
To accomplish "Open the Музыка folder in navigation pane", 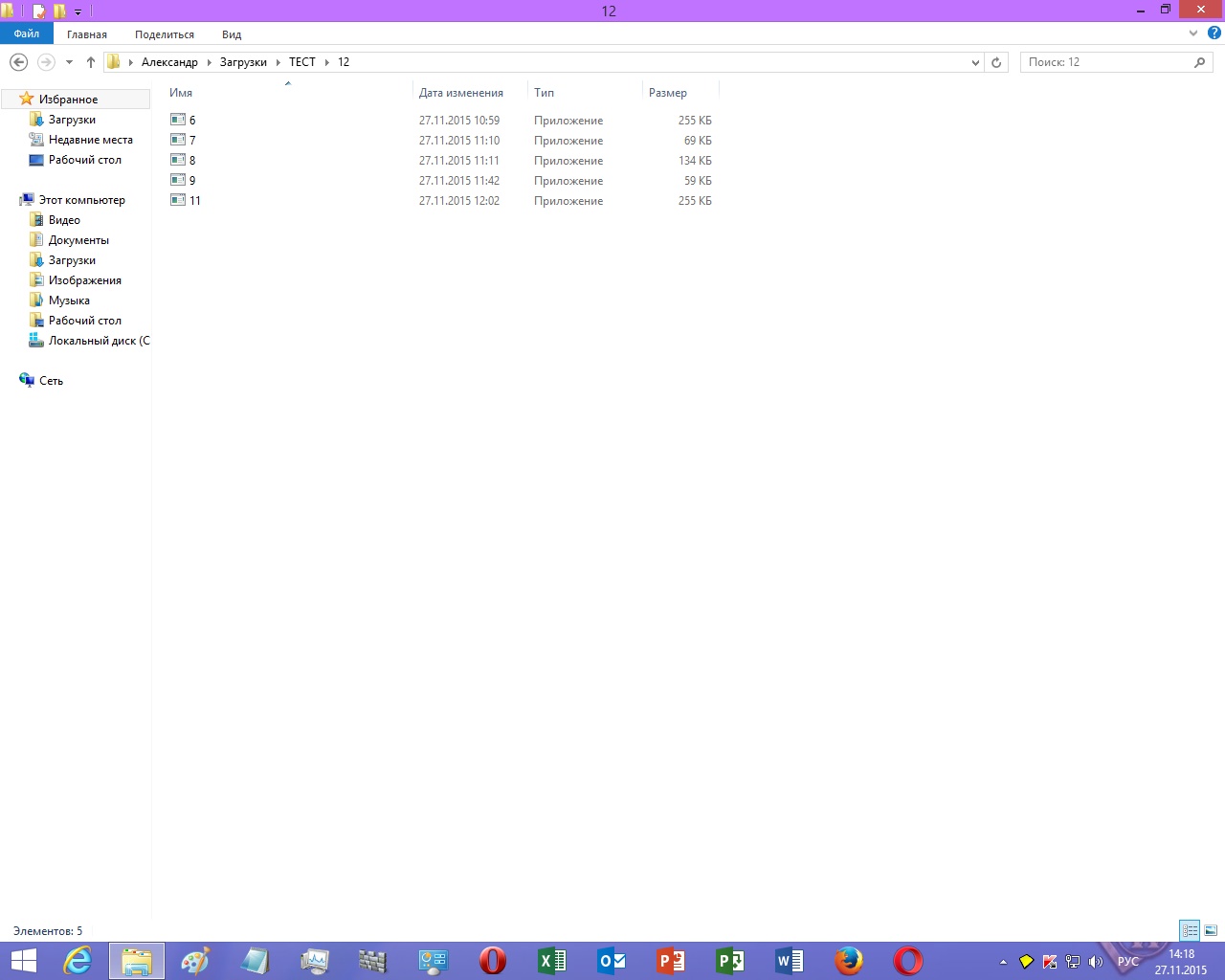I will [x=69, y=301].
